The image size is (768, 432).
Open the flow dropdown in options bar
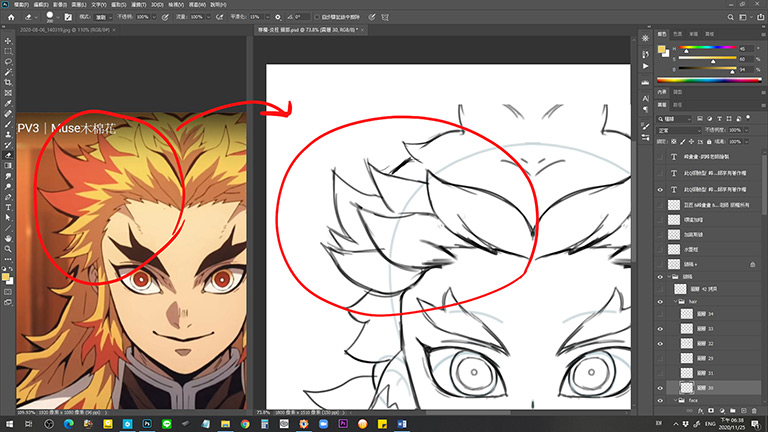click(208, 17)
